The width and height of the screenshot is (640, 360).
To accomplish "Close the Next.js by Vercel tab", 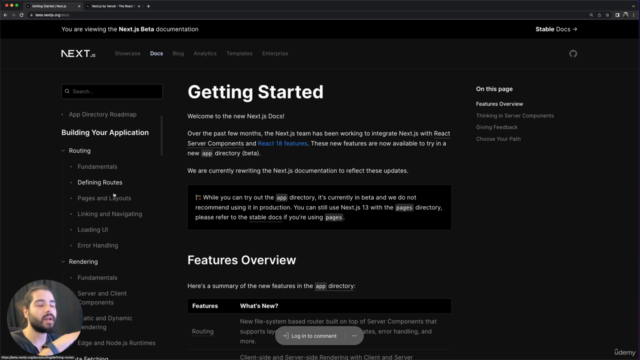I will click(x=139, y=6).
